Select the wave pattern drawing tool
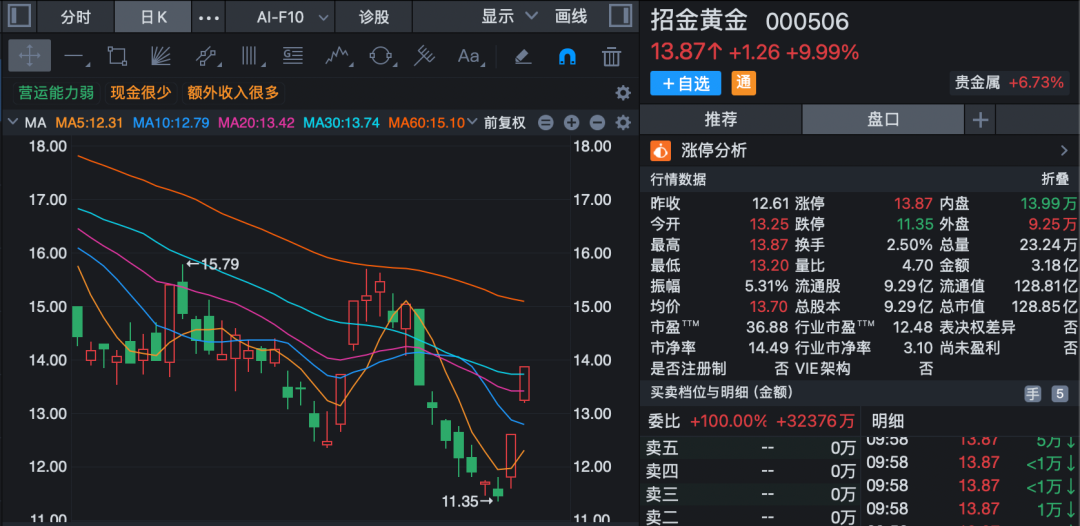 (x=336, y=56)
